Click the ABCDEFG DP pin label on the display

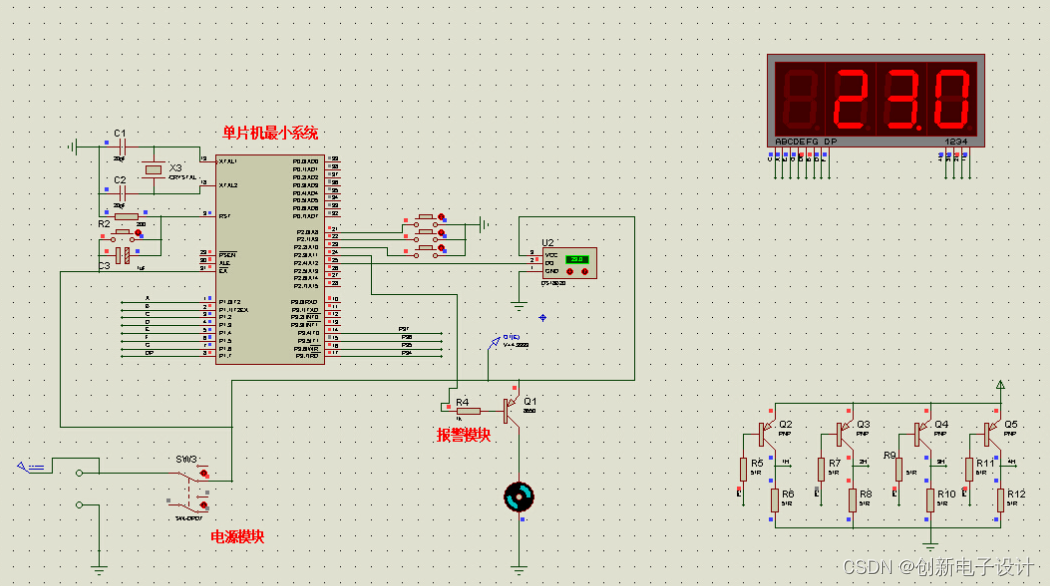(x=806, y=142)
